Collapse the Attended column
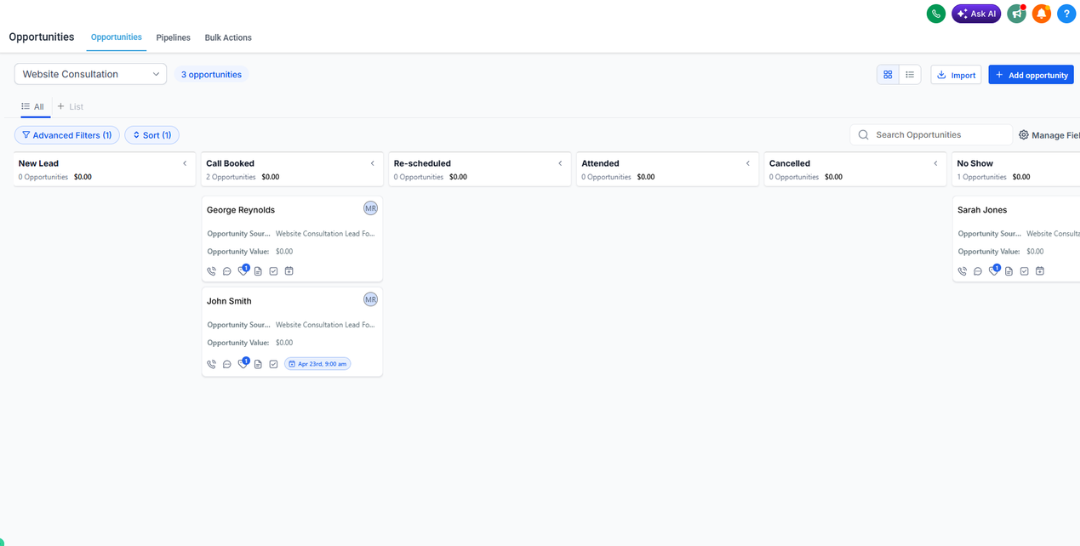This screenshot has width=1080, height=546. 748,163
